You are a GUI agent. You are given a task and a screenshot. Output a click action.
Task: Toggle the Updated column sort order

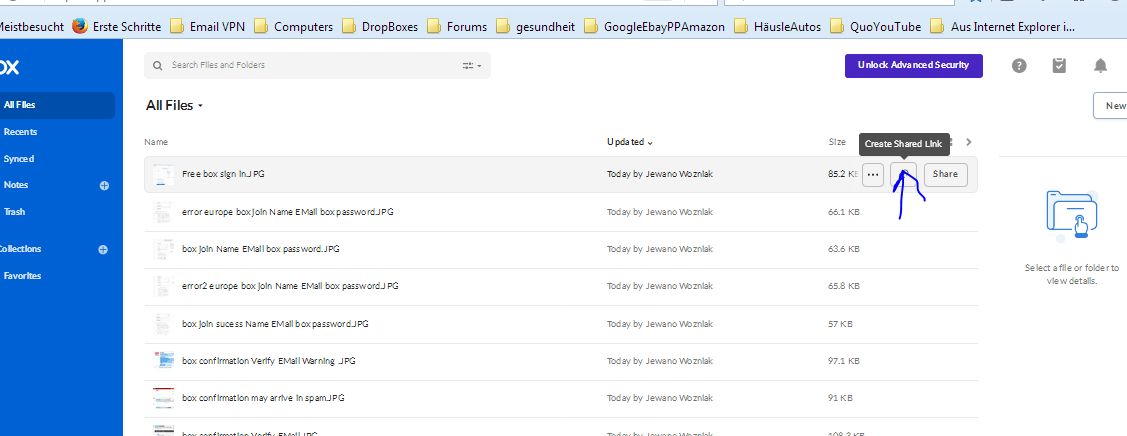point(630,142)
